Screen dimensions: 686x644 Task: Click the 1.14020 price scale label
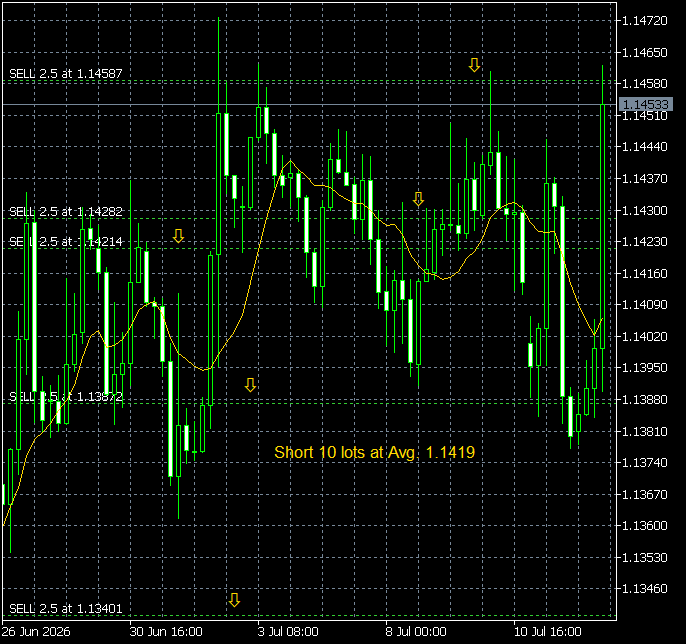click(644, 336)
